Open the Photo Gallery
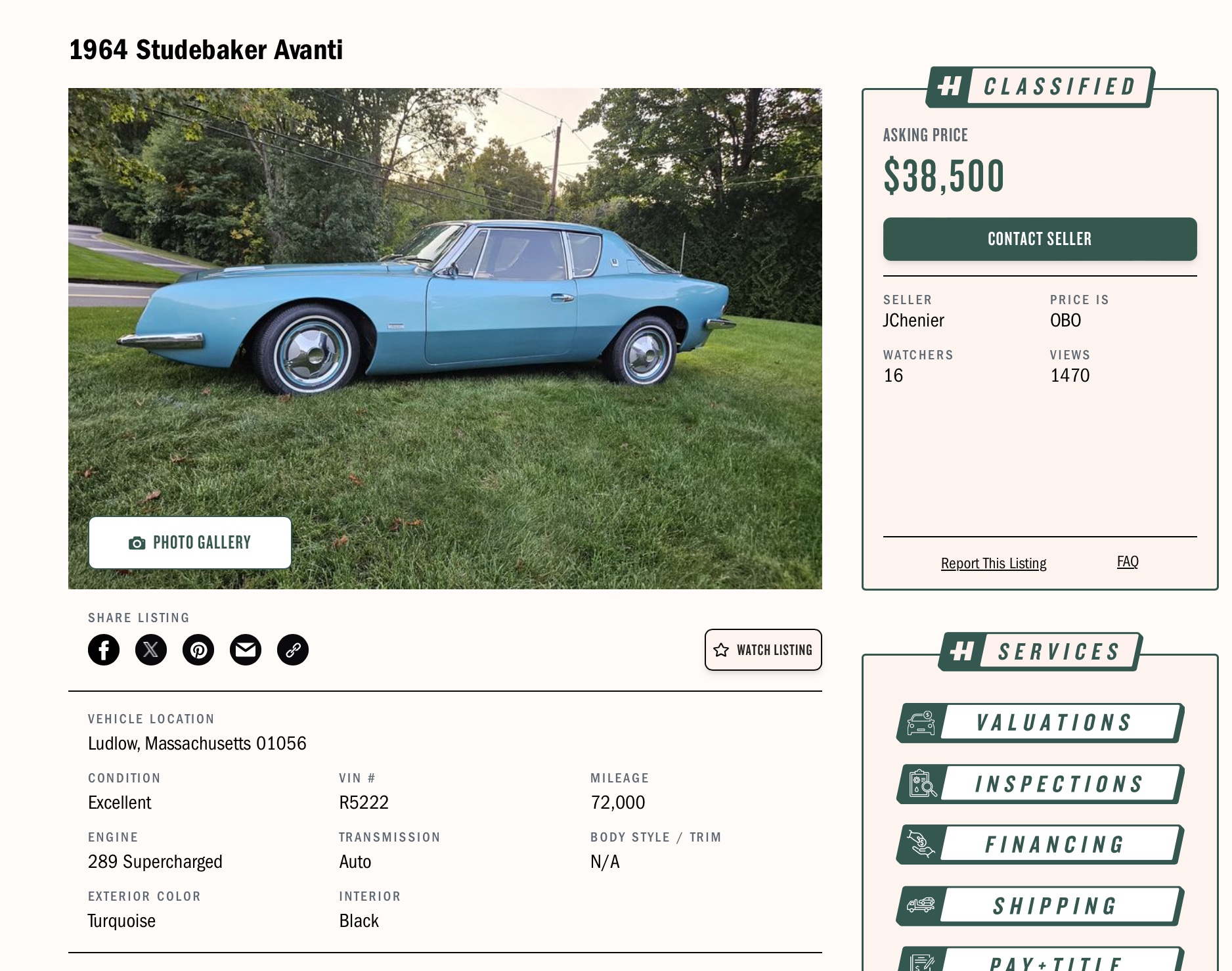This screenshot has width=1232, height=971. tap(190, 543)
